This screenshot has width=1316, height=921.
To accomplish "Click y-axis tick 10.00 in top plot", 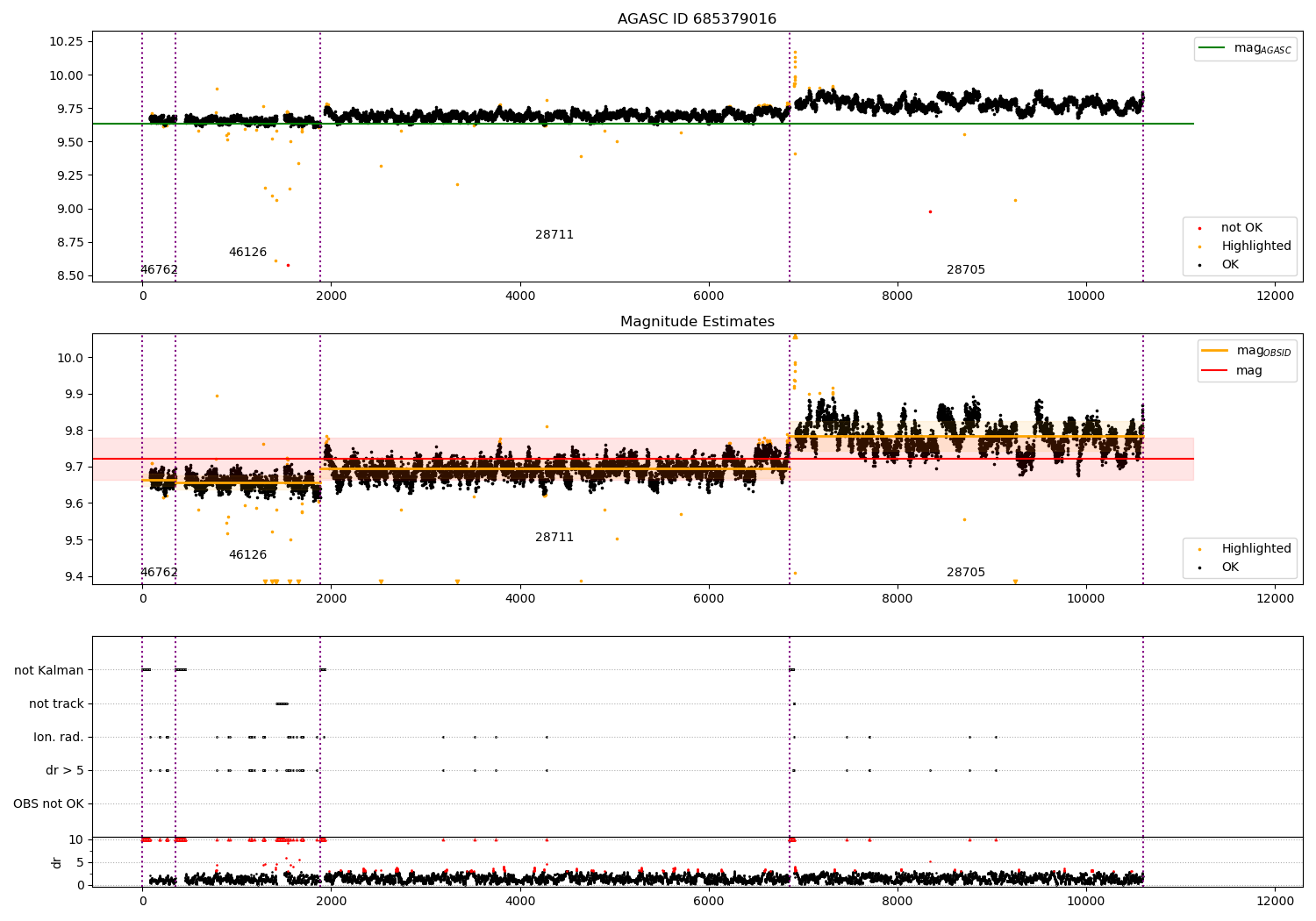I will [x=65, y=75].
